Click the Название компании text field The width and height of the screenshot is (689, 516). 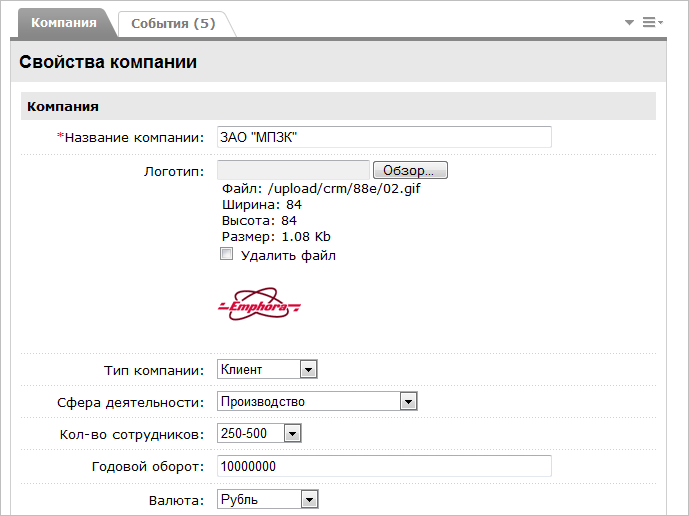click(x=384, y=137)
